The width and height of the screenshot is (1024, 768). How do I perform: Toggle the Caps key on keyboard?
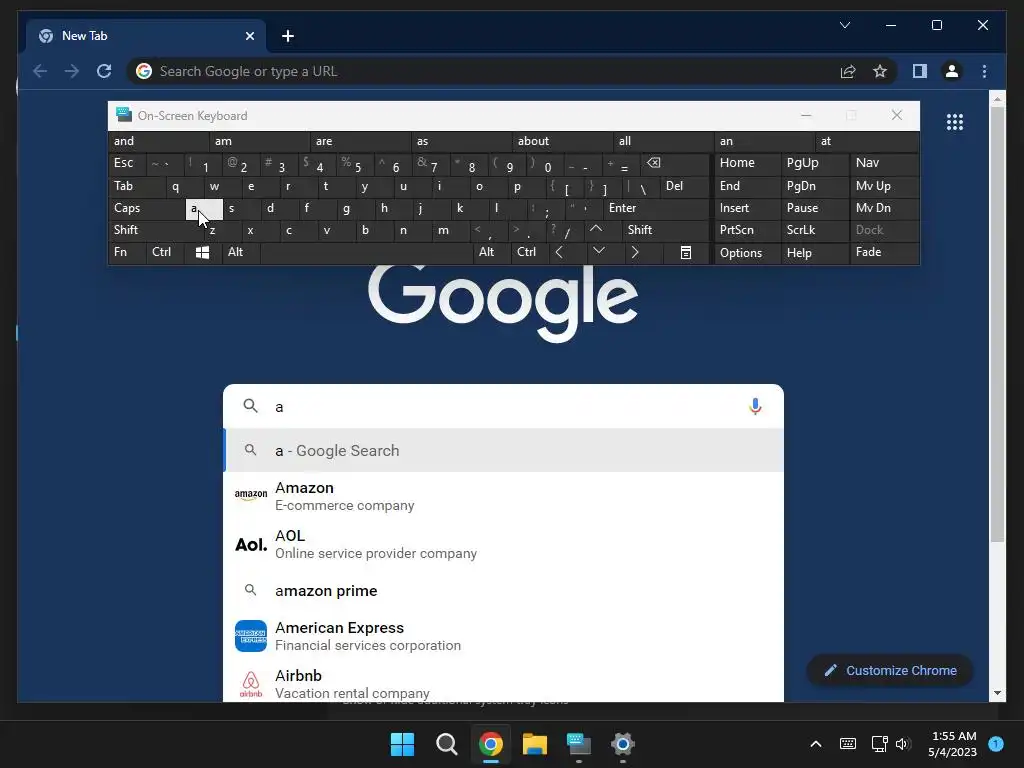[146, 208]
